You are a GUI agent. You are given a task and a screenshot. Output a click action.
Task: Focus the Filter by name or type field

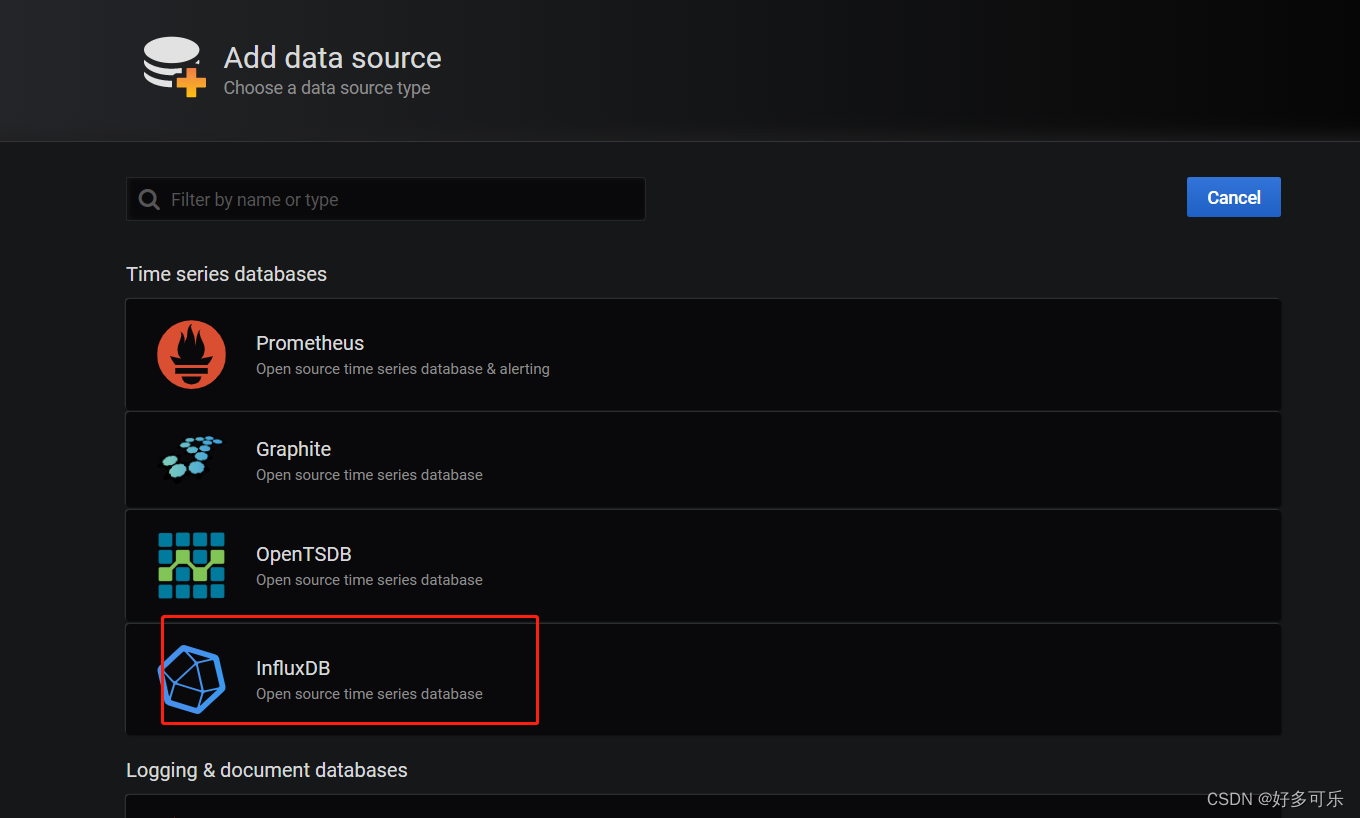386,199
